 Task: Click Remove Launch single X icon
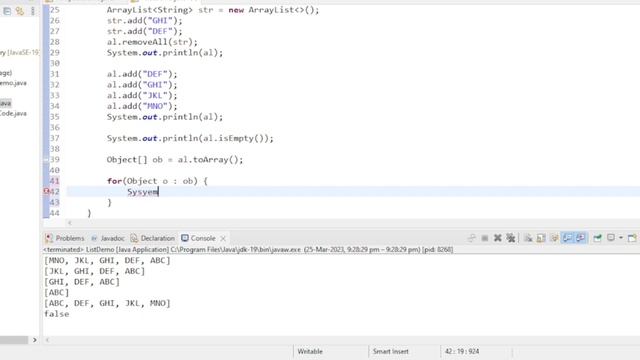click(498, 238)
